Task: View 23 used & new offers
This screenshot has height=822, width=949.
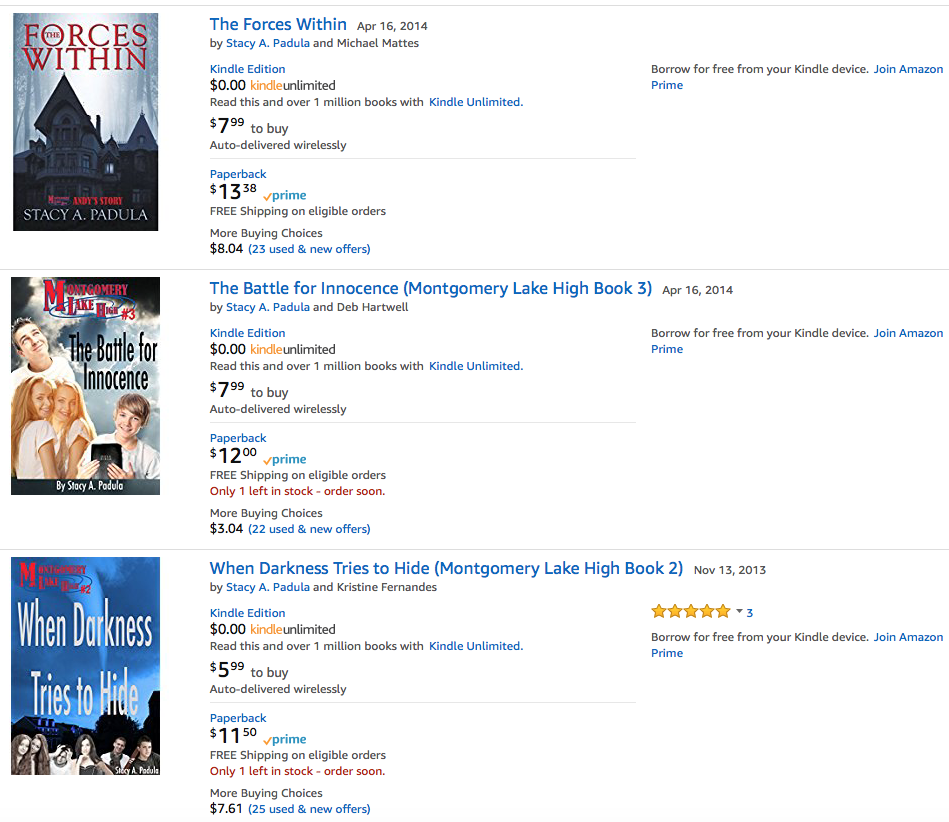Action: click(x=309, y=249)
